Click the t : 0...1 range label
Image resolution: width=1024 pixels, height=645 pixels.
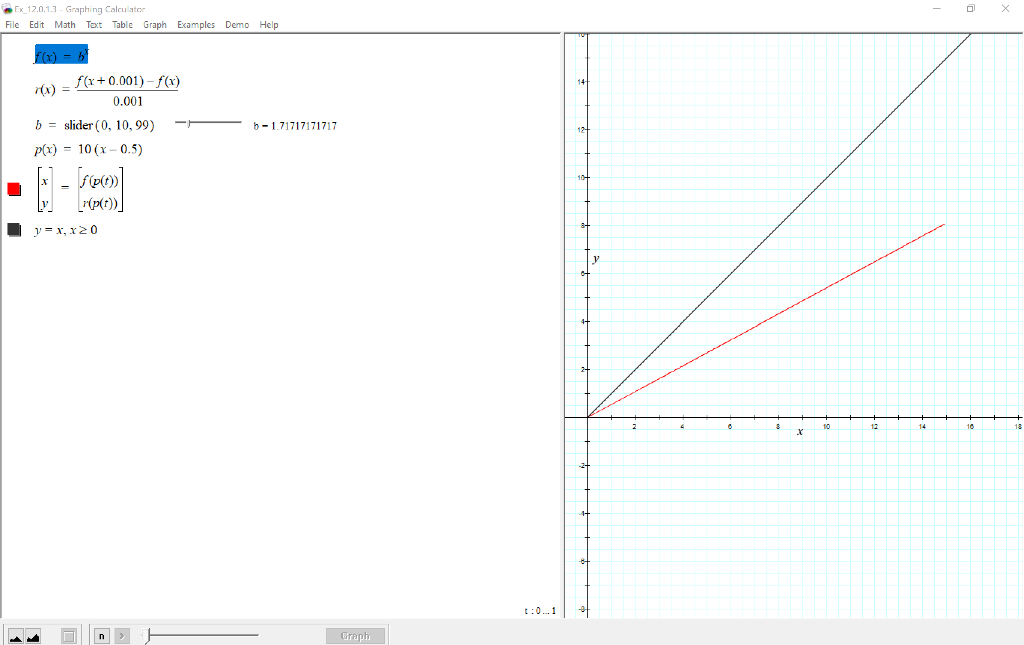click(x=543, y=610)
